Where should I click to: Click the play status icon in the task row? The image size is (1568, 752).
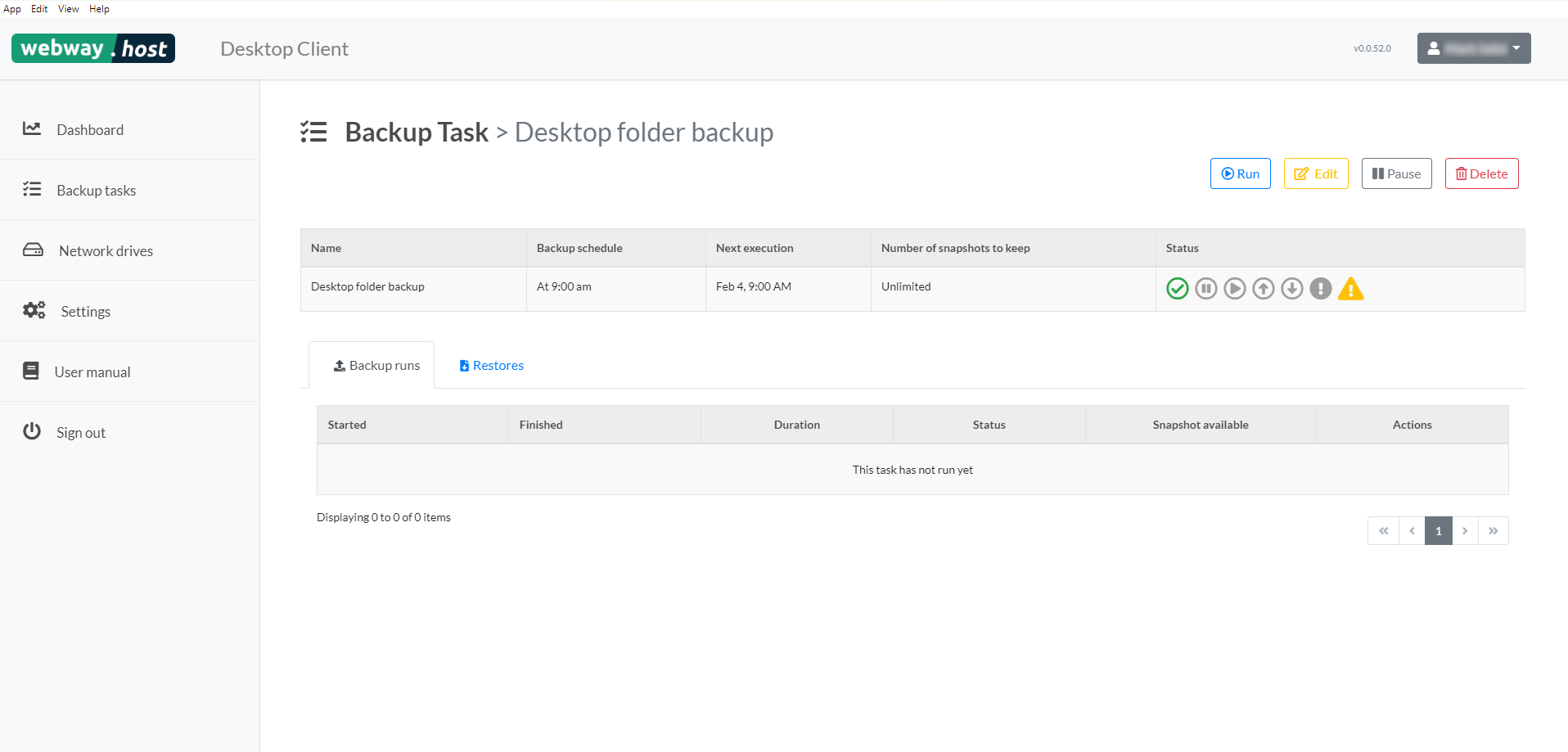click(x=1234, y=288)
